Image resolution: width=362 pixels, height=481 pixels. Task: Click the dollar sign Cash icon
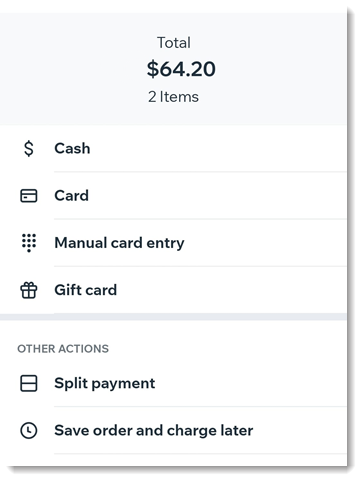click(x=29, y=148)
